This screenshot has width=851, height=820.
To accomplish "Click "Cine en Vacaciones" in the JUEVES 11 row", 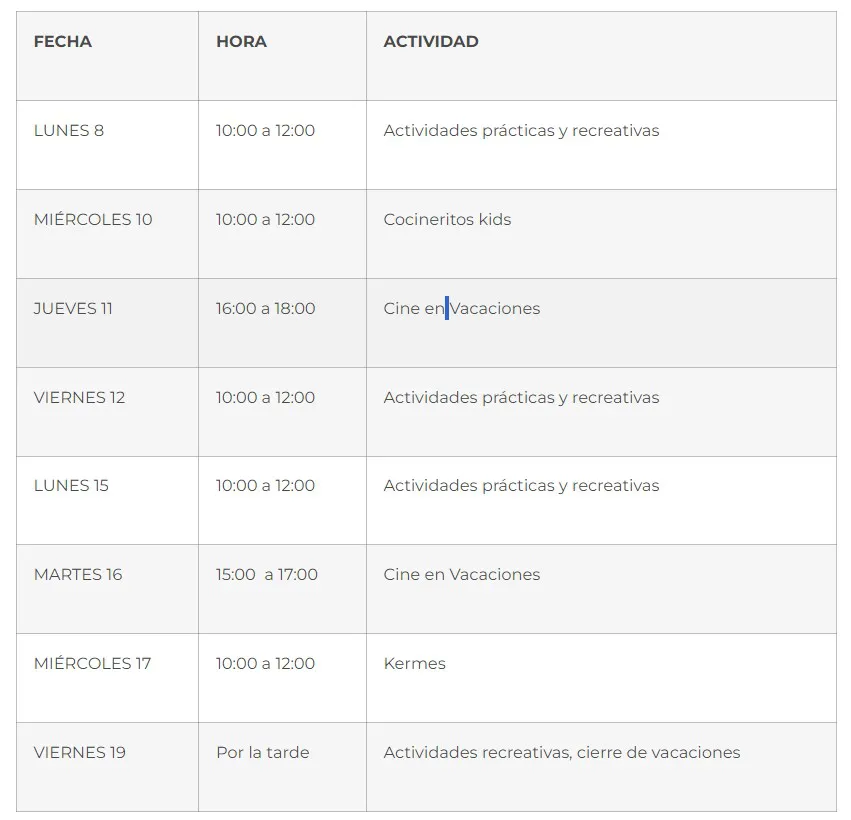I will click(x=462, y=309).
